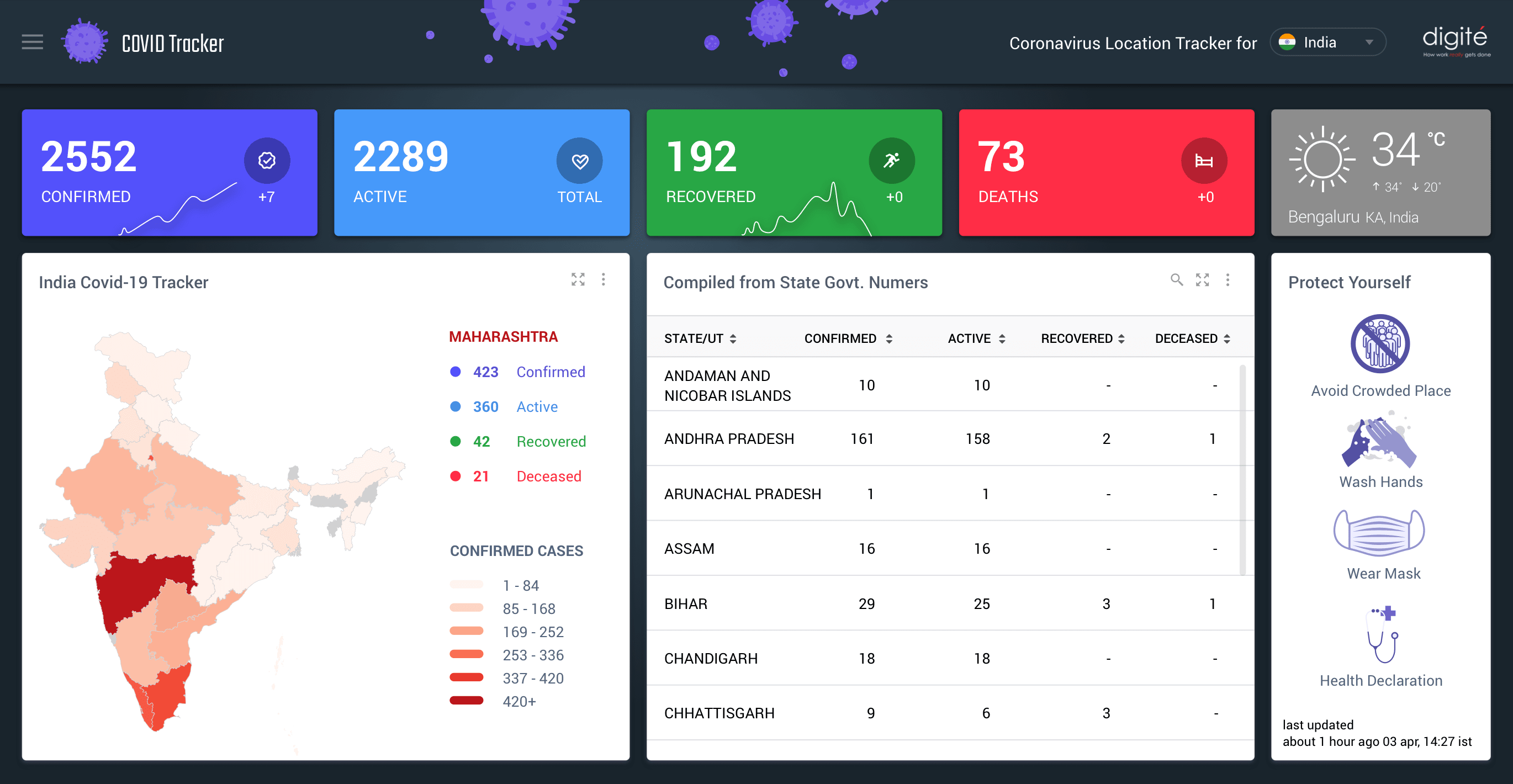Click the recovered running person icon
Image resolution: width=1513 pixels, height=784 pixels.
892,160
